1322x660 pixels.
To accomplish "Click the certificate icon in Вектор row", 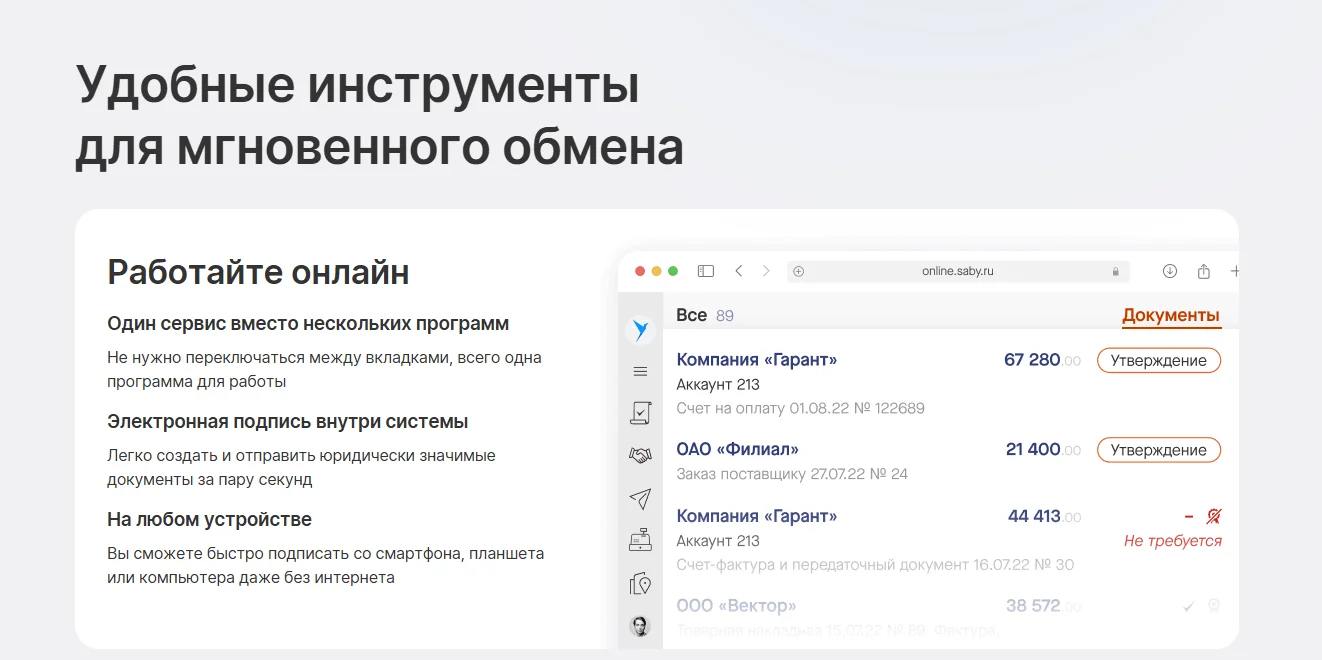I will pos(1214,606).
